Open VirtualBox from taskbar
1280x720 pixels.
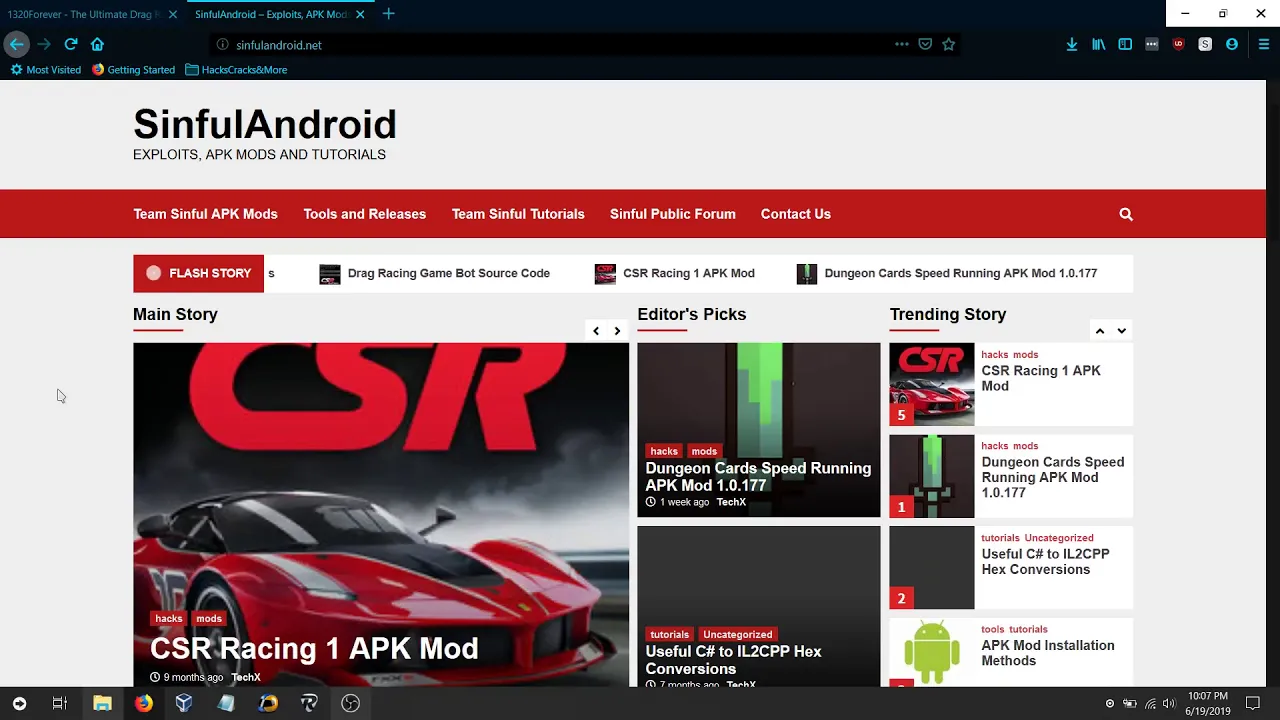tap(184, 703)
